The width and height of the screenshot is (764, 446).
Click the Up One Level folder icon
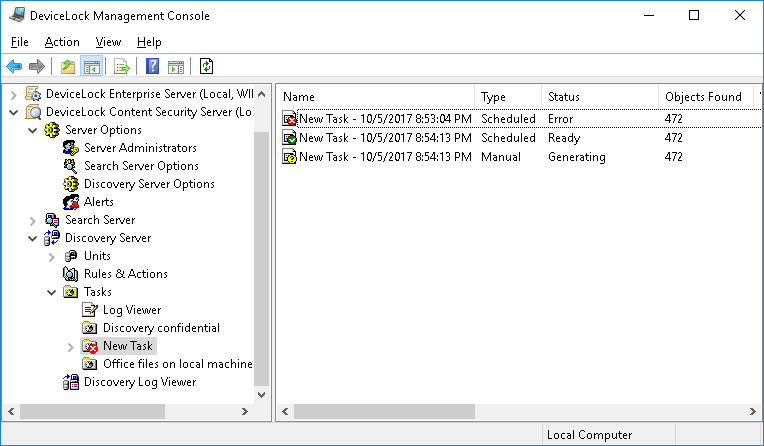[x=68, y=67]
